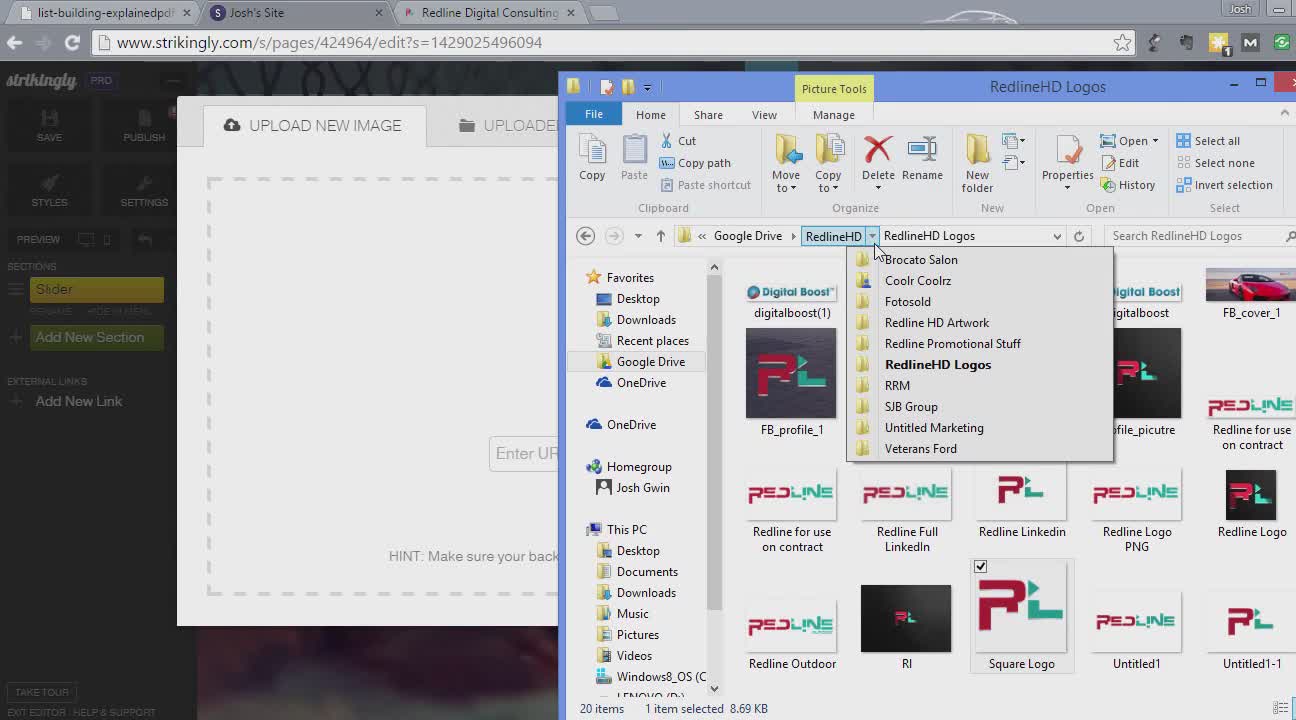Viewport: 1296px width, 720px height.
Task: Open the Quick Access Toolbar customize dropdown
Action: coord(647,88)
